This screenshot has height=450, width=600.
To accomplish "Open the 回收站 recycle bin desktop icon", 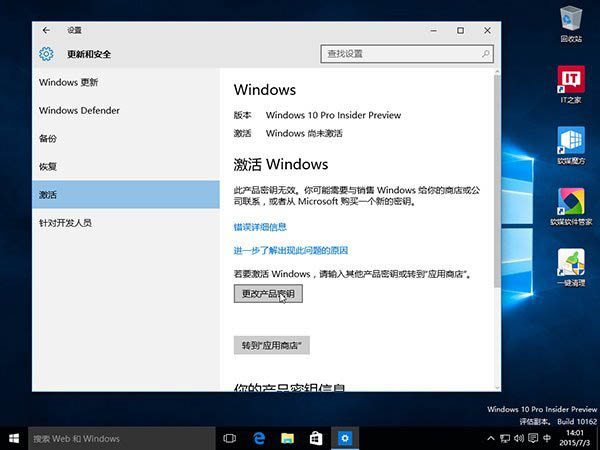I will tap(571, 19).
